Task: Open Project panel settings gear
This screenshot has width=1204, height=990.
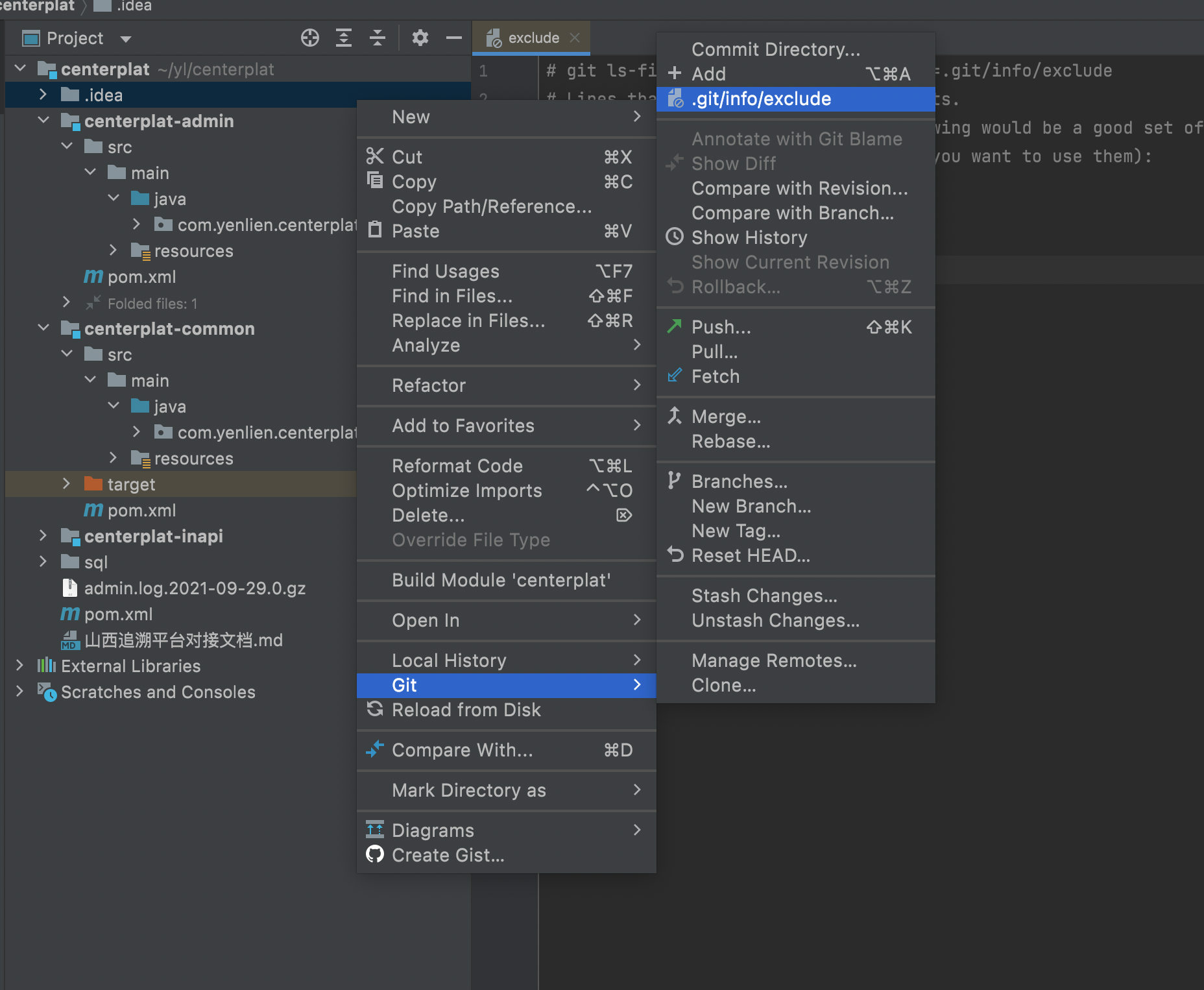Action: 420,38
